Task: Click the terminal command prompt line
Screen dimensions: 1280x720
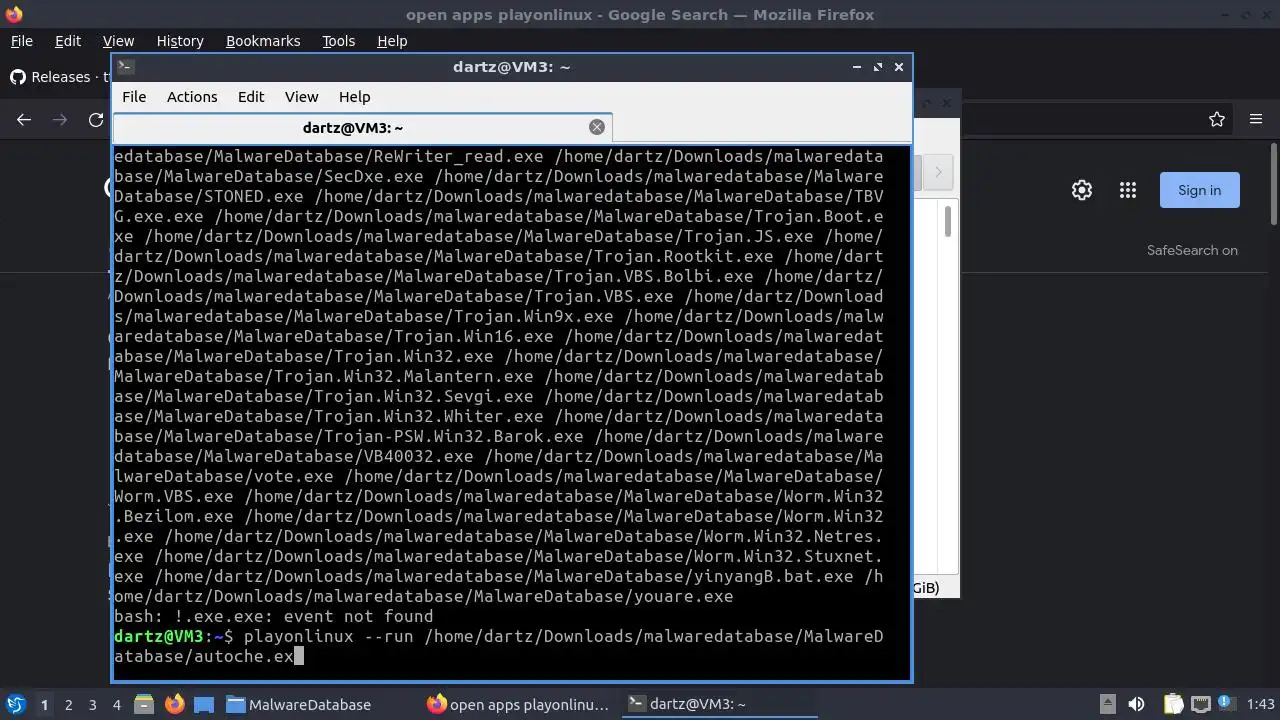Action: 499,646
